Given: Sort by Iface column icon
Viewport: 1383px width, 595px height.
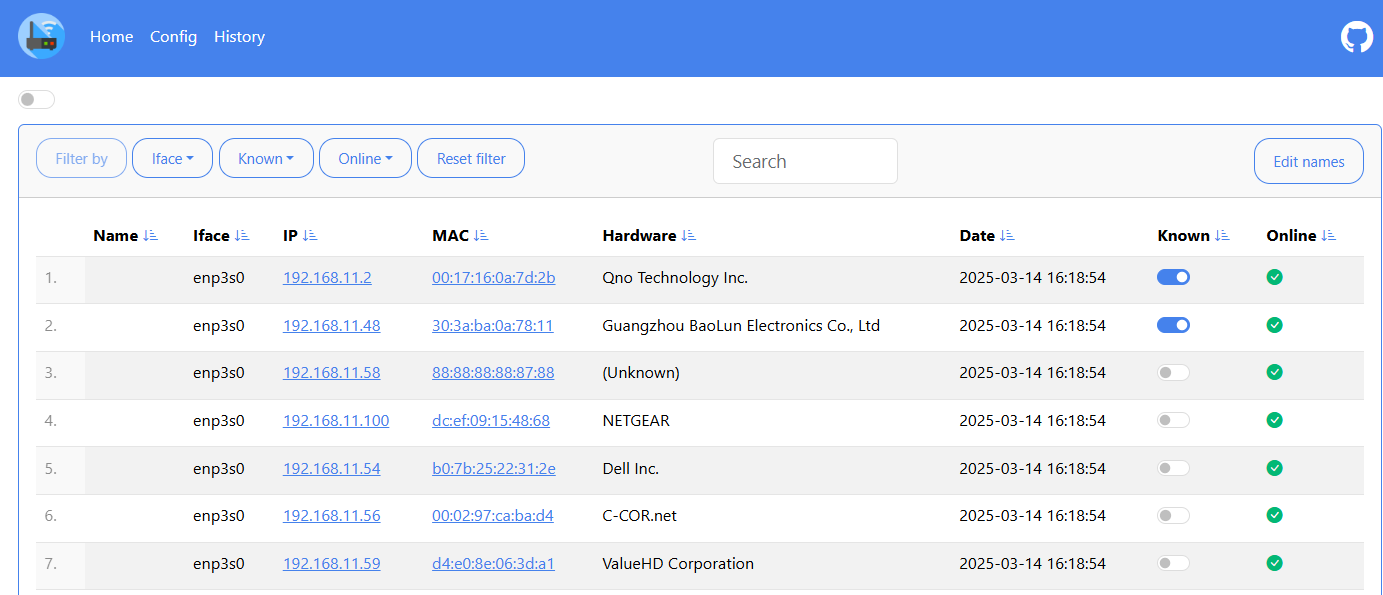Looking at the screenshot, I should [x=242, y=236].
